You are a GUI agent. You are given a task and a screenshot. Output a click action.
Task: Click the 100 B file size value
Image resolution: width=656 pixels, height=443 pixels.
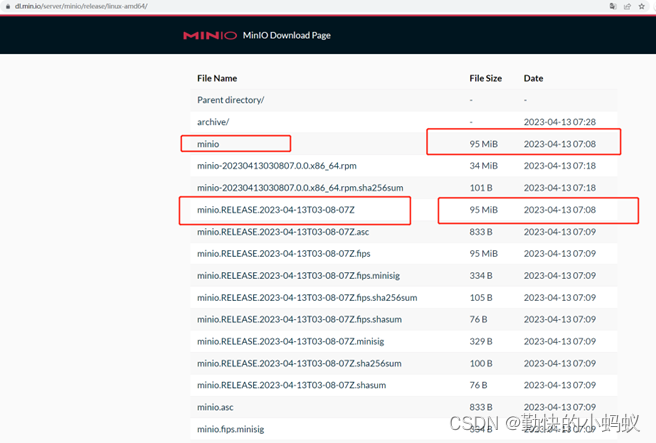point(481,363)
